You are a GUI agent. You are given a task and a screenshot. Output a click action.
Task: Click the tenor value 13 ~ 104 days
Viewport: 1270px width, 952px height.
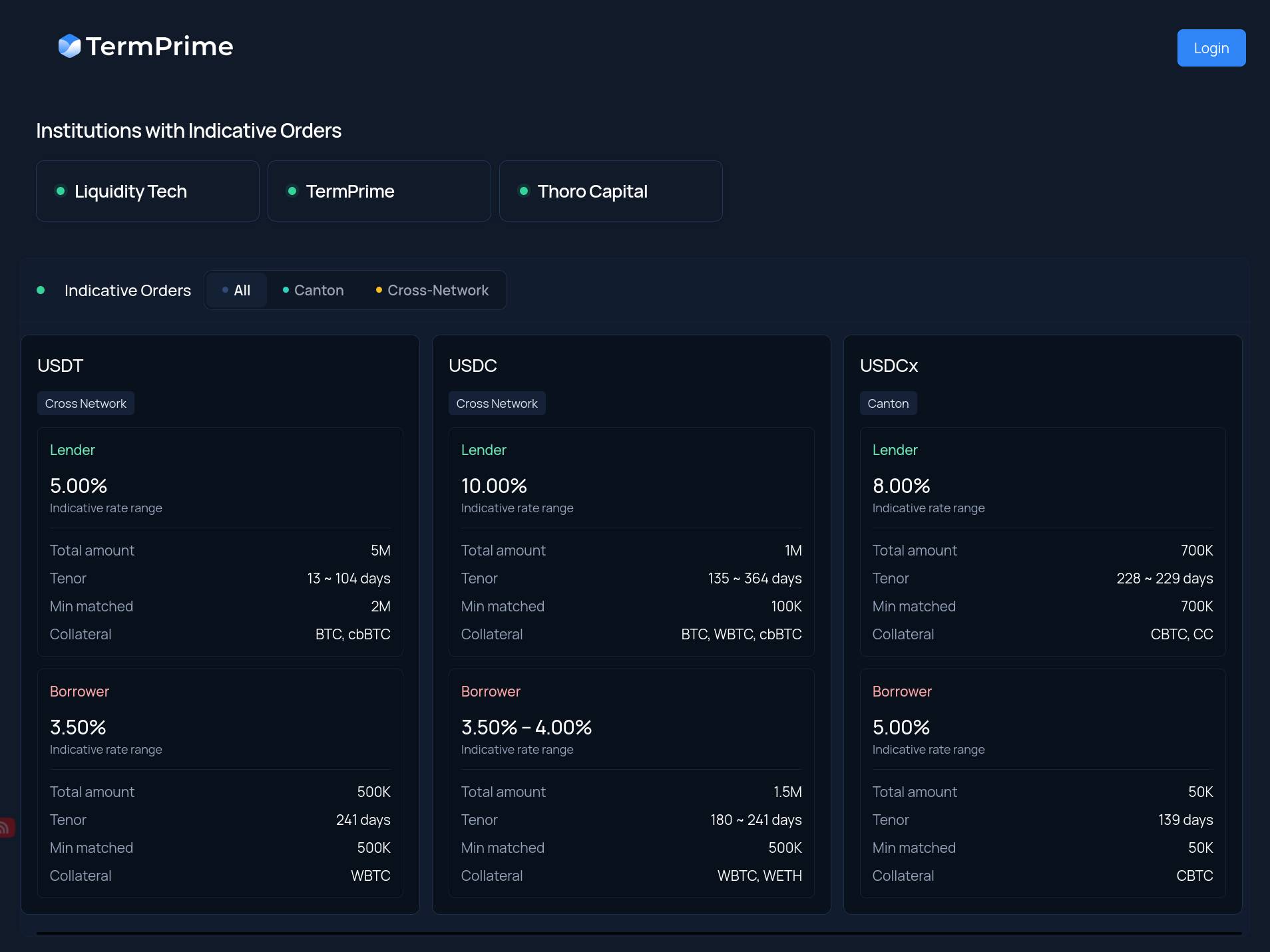tap(349, 578)
